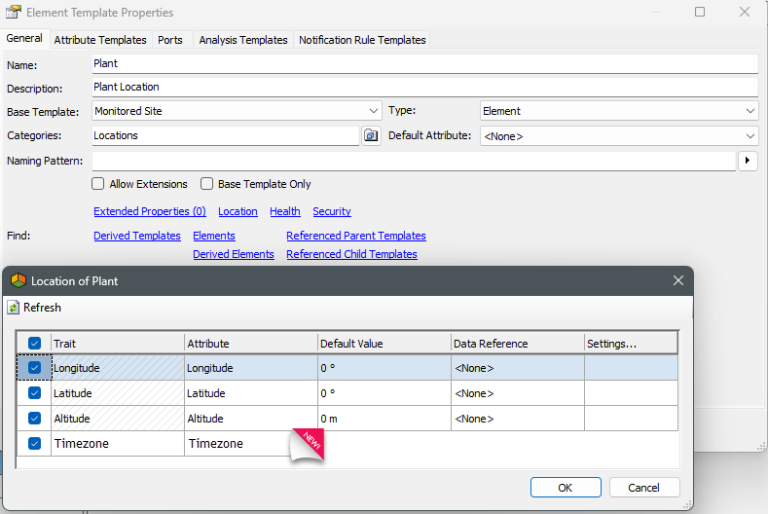Go to Notification Rule Templates tab
Screen dimensions: 768x514
(x=362, y=40)
